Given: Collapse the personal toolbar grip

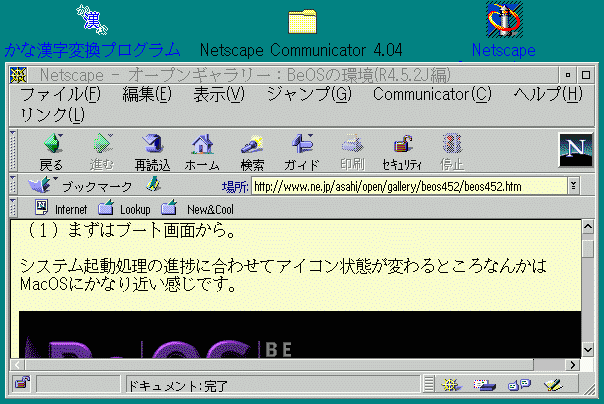Looking at the screenshot, I should pyautogui.click(x=13, y=208).
